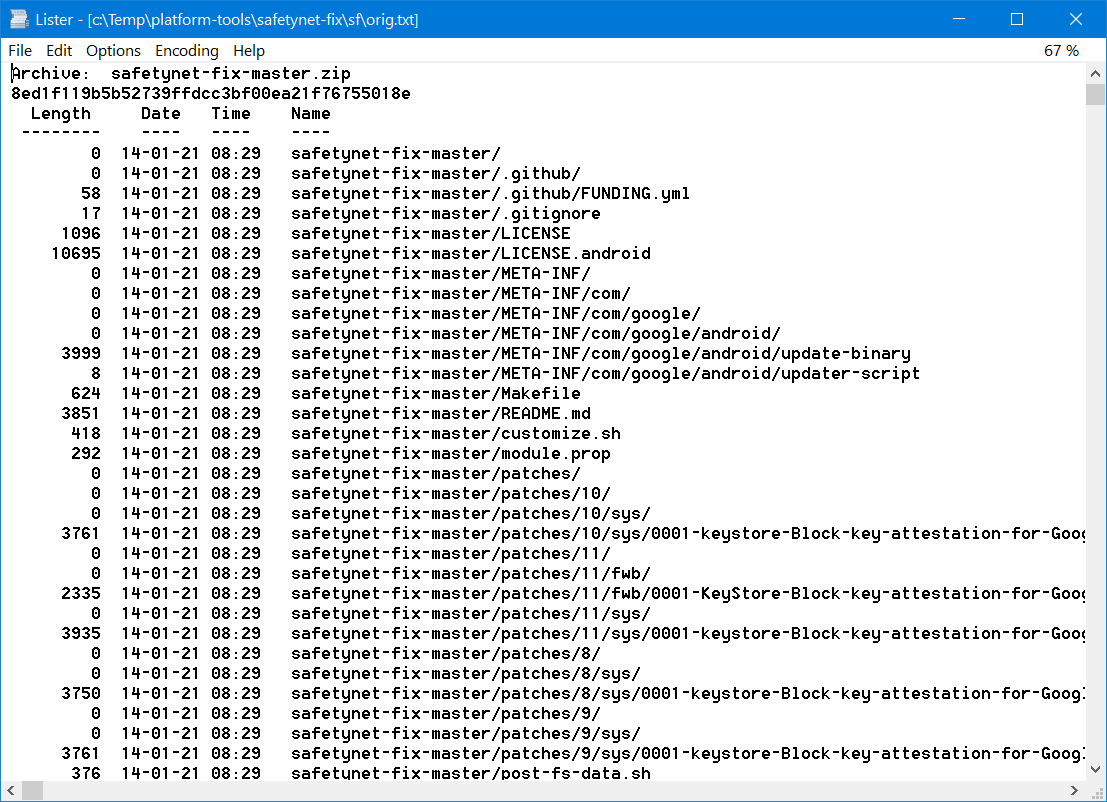Click the text 'safetynet-fix-master.zip'
The width and height of the screenshot is (1107, 802).
(231, 73)
